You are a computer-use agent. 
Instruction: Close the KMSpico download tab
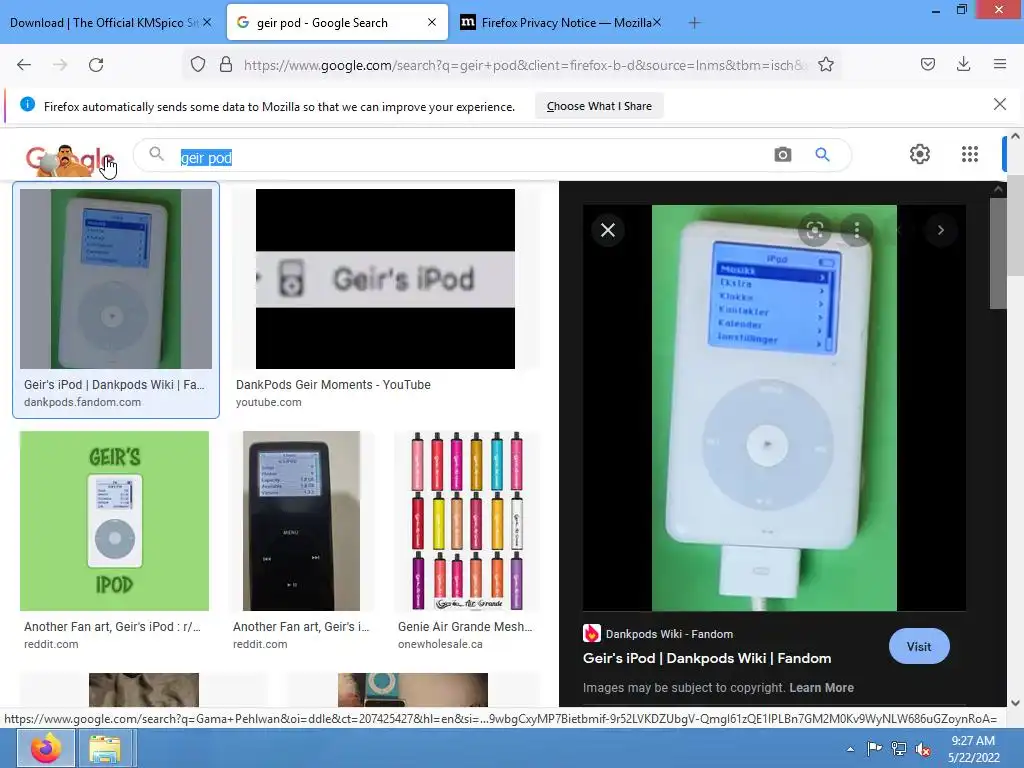click(x=207, y=22)
